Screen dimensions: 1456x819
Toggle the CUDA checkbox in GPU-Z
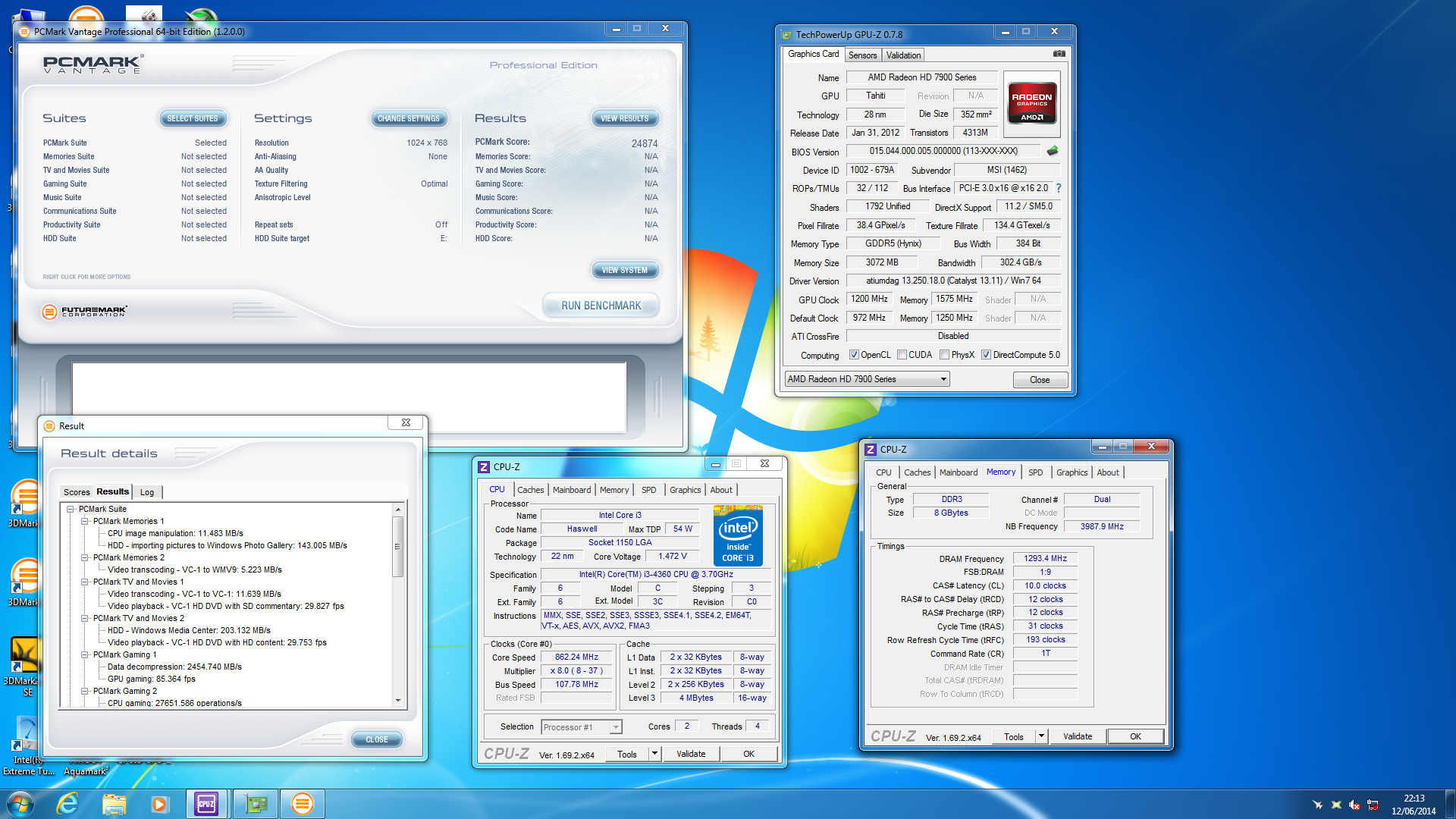pos(902,355)
